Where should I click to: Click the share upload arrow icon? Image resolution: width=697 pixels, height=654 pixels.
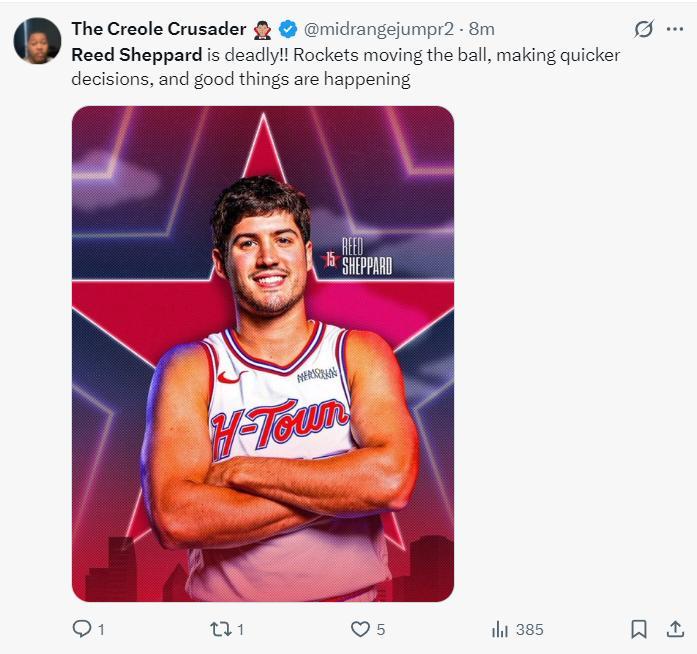coord(675,629)
